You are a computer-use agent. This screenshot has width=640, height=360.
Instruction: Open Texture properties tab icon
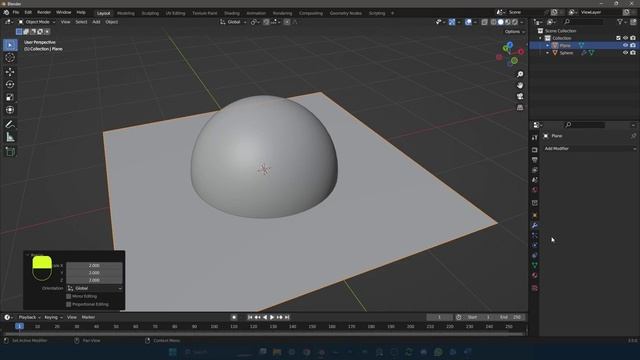tap(535, 288)
